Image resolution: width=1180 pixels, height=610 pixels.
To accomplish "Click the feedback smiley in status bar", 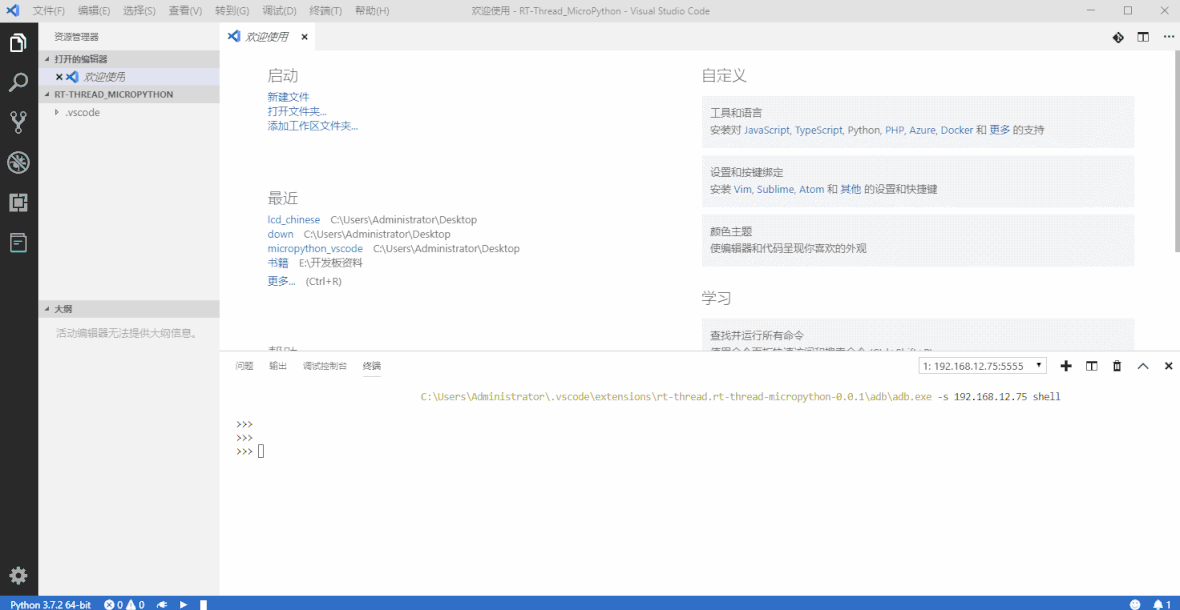I will [x=1134, y=604].
